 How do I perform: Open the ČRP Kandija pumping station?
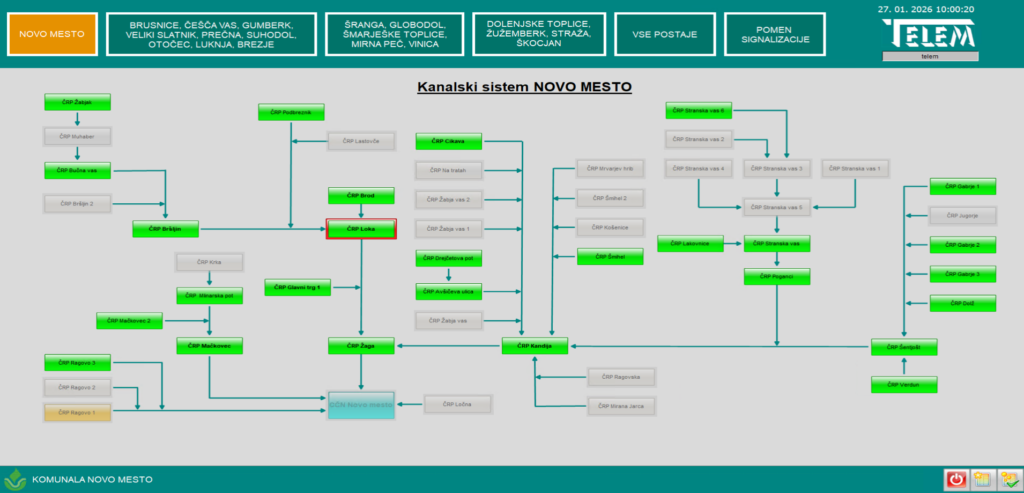pyautogui.click(x=535, y=346)
